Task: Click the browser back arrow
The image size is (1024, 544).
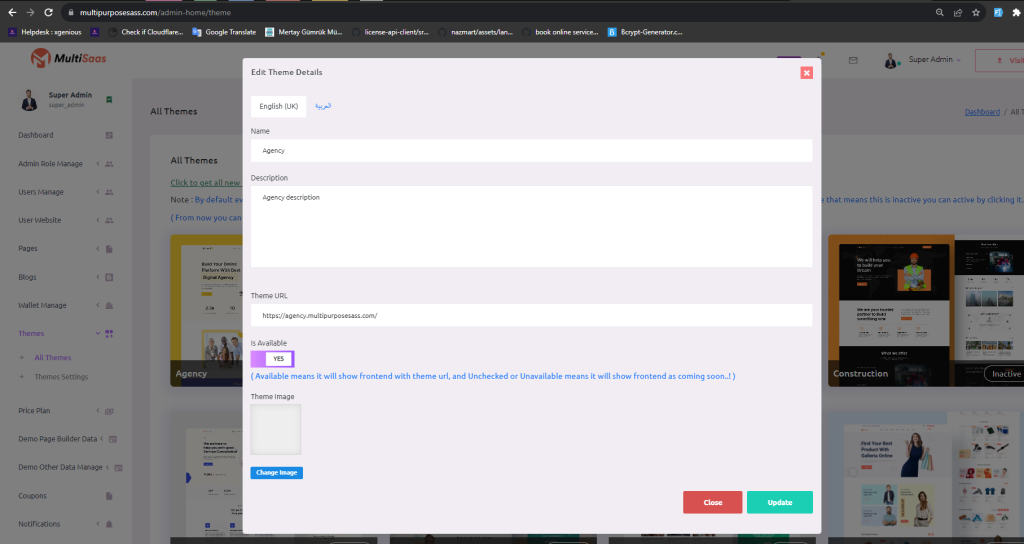Action: [12, 12]
